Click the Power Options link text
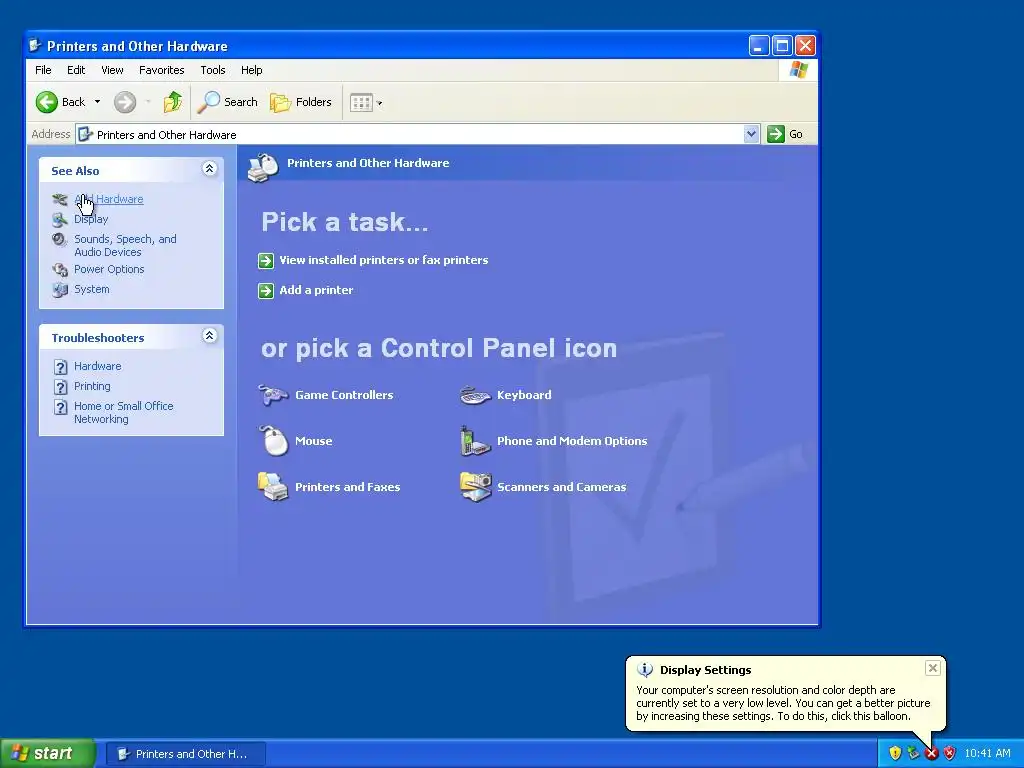 coord(109,269)
